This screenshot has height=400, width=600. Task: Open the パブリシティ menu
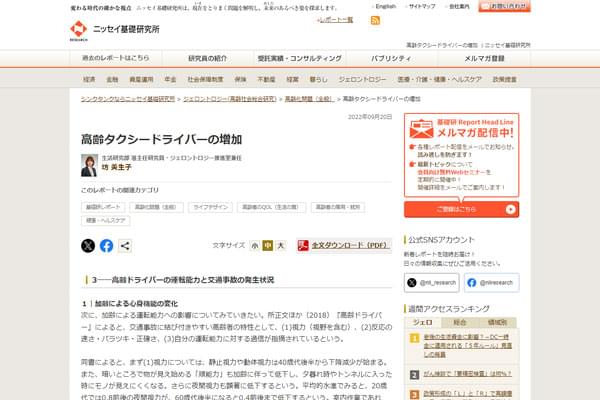(x=391, y=59)
